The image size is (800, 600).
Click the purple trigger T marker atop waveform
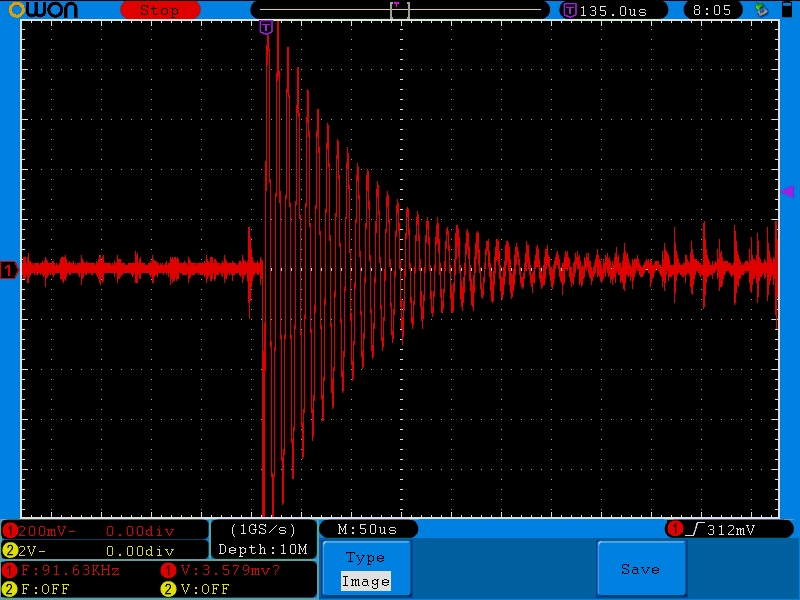pyautogui.click(x=266, y=27)
